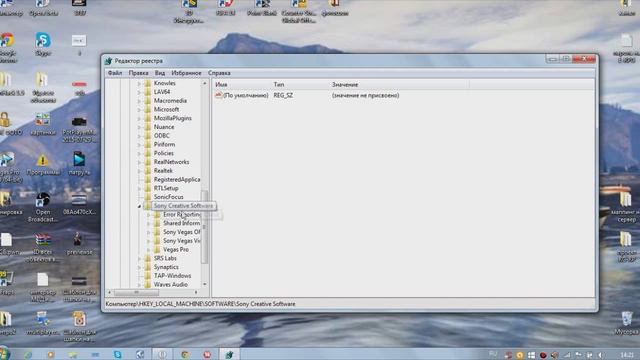Image resolution: width=640 pixels, height=360 pixels.
Task: Click the Shared Information subkey folder icon
Action: tap(157, 223)
